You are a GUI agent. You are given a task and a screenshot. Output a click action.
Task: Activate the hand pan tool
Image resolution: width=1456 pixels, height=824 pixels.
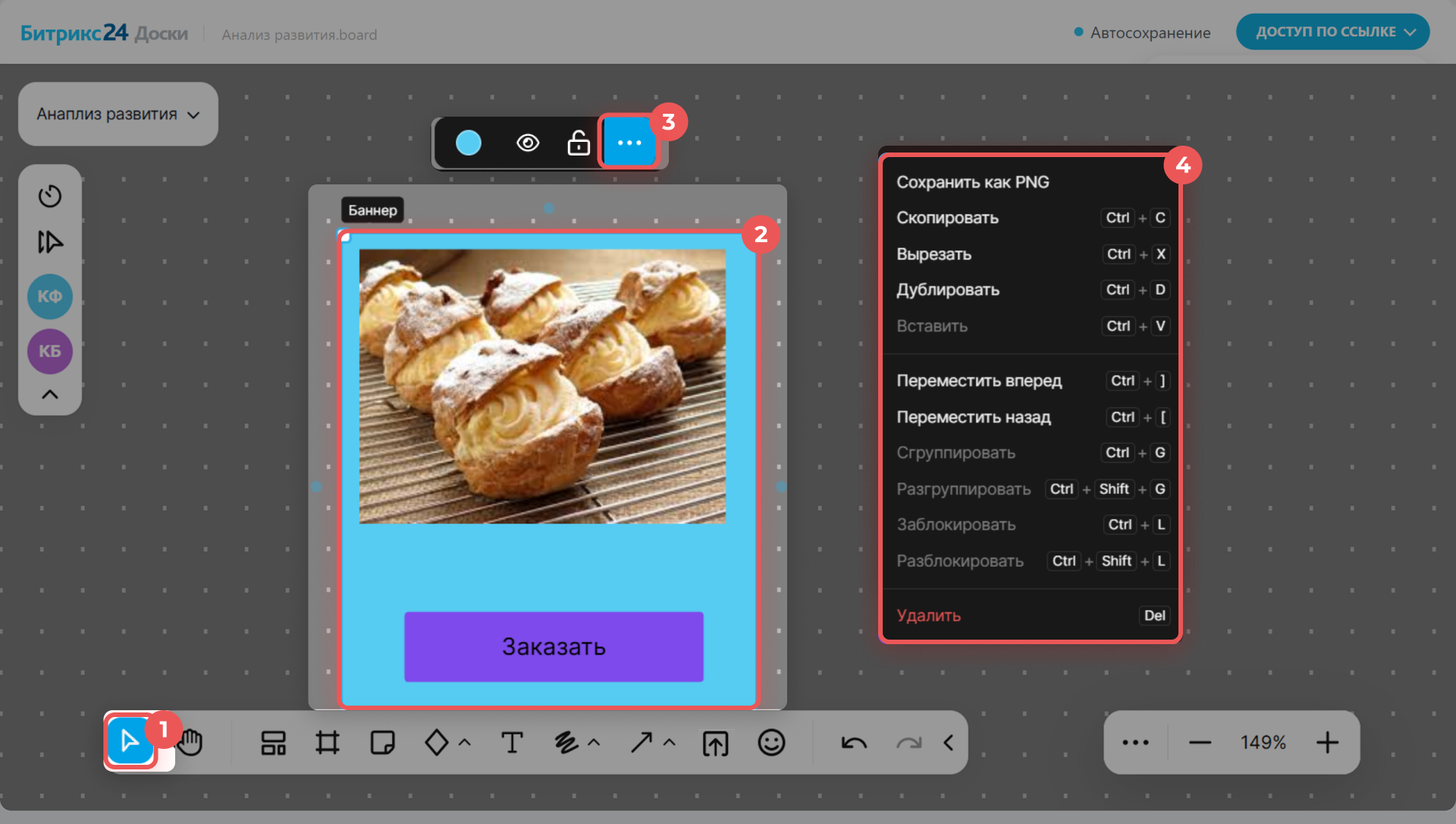pos(191,742)
